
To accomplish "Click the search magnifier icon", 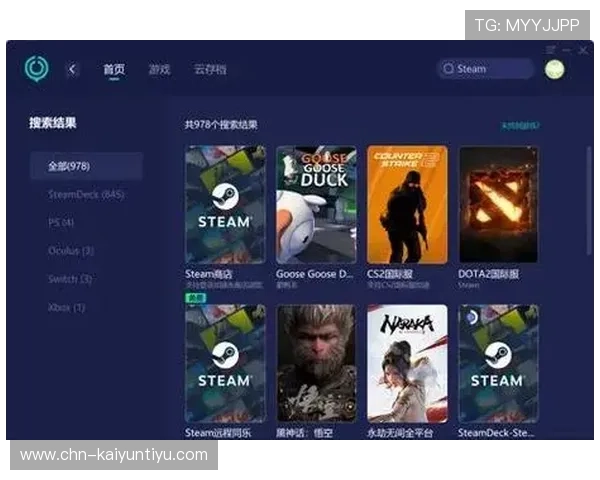I will pyautogui.click(x=448, y=69).
